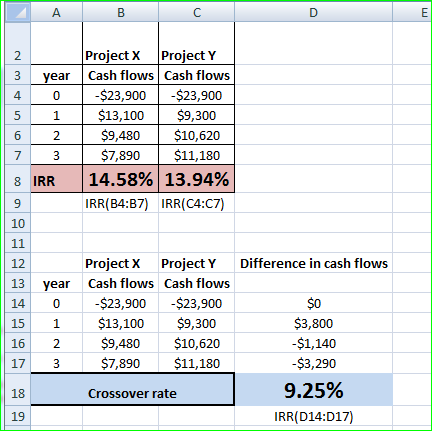Click 'Project Y' cell in row 2
432x431 pixels.
[x=197, y=43]
